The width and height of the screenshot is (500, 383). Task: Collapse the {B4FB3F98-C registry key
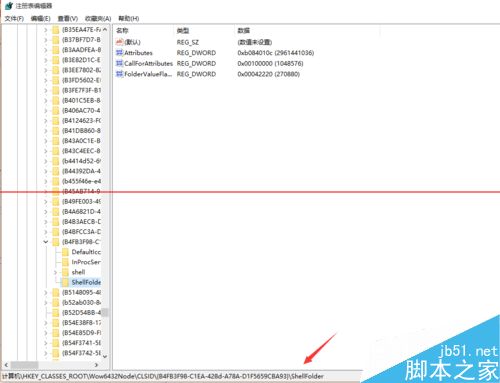coord(46,242)
